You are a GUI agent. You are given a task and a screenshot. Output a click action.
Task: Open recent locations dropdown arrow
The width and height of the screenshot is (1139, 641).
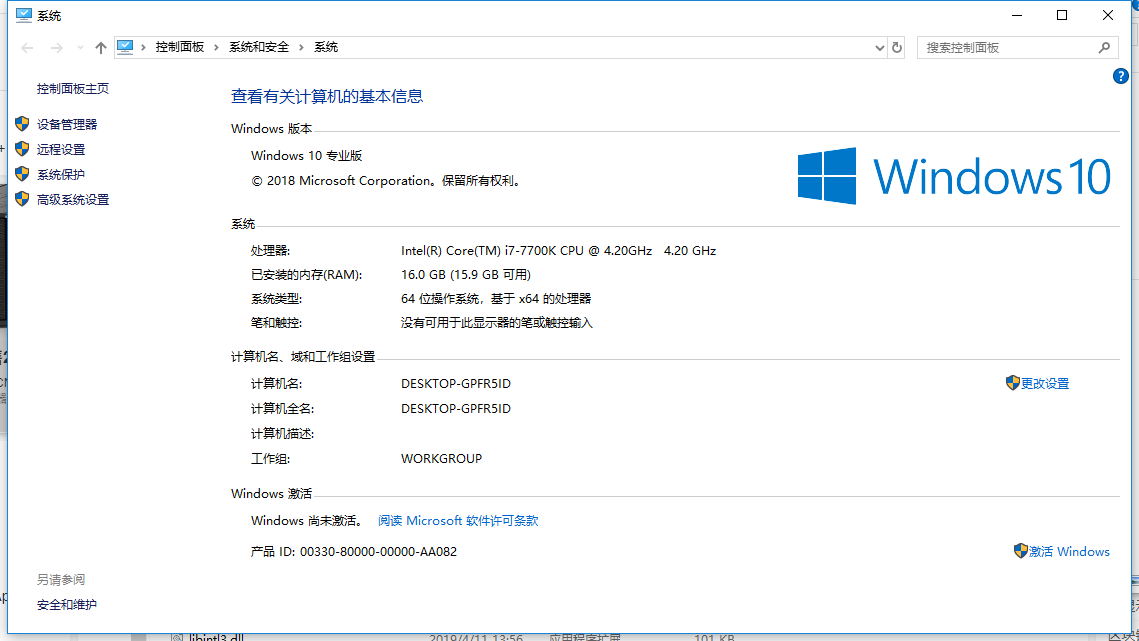pyautogui.click(x=80, y=47)
